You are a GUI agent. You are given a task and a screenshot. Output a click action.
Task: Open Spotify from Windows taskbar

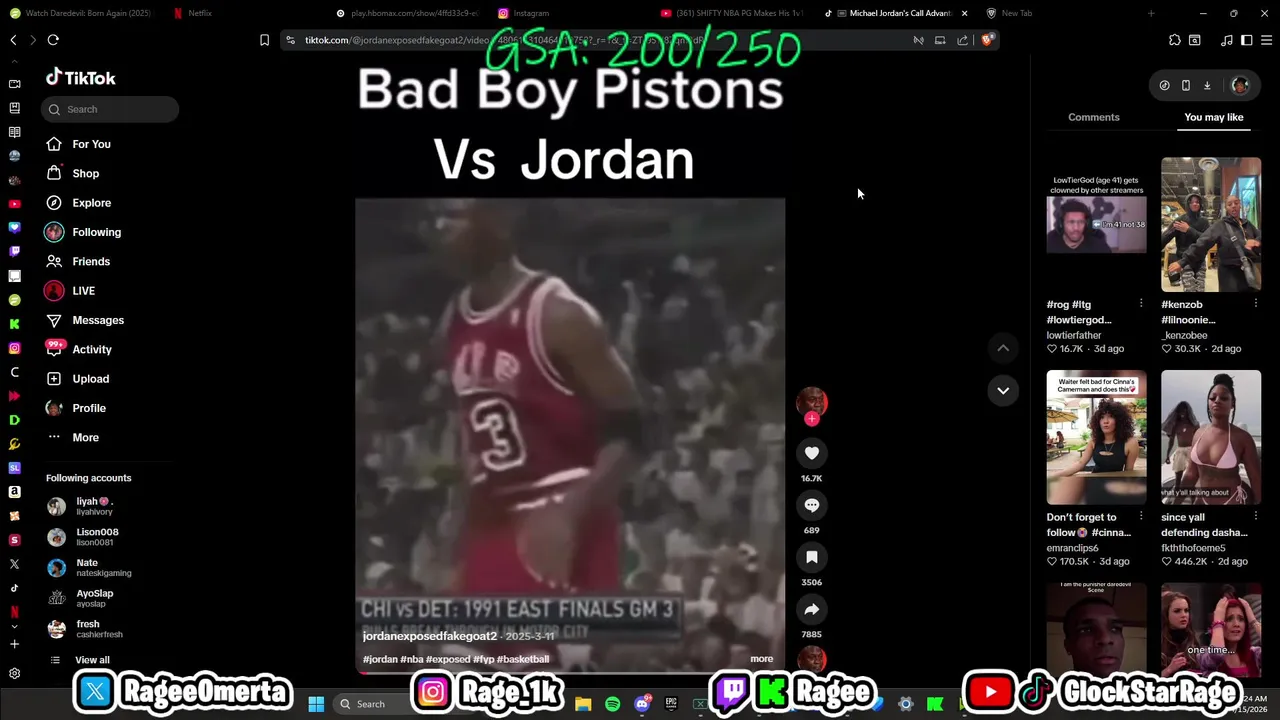(612, 704)
